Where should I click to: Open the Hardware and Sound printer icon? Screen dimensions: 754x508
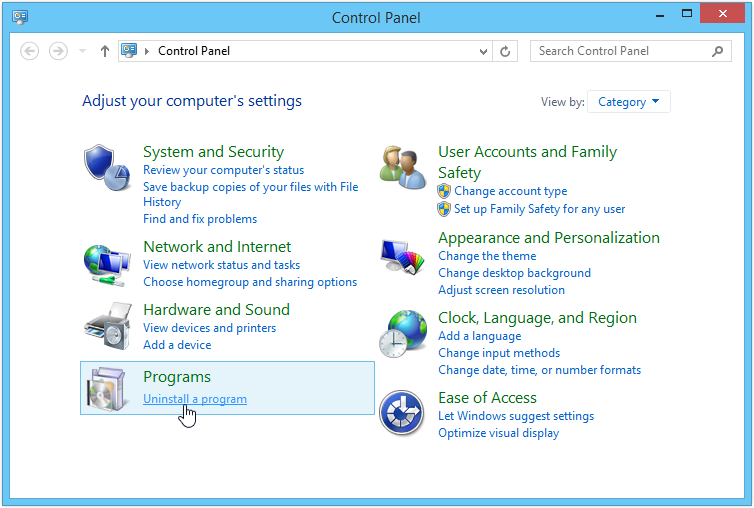click(108, 326)
